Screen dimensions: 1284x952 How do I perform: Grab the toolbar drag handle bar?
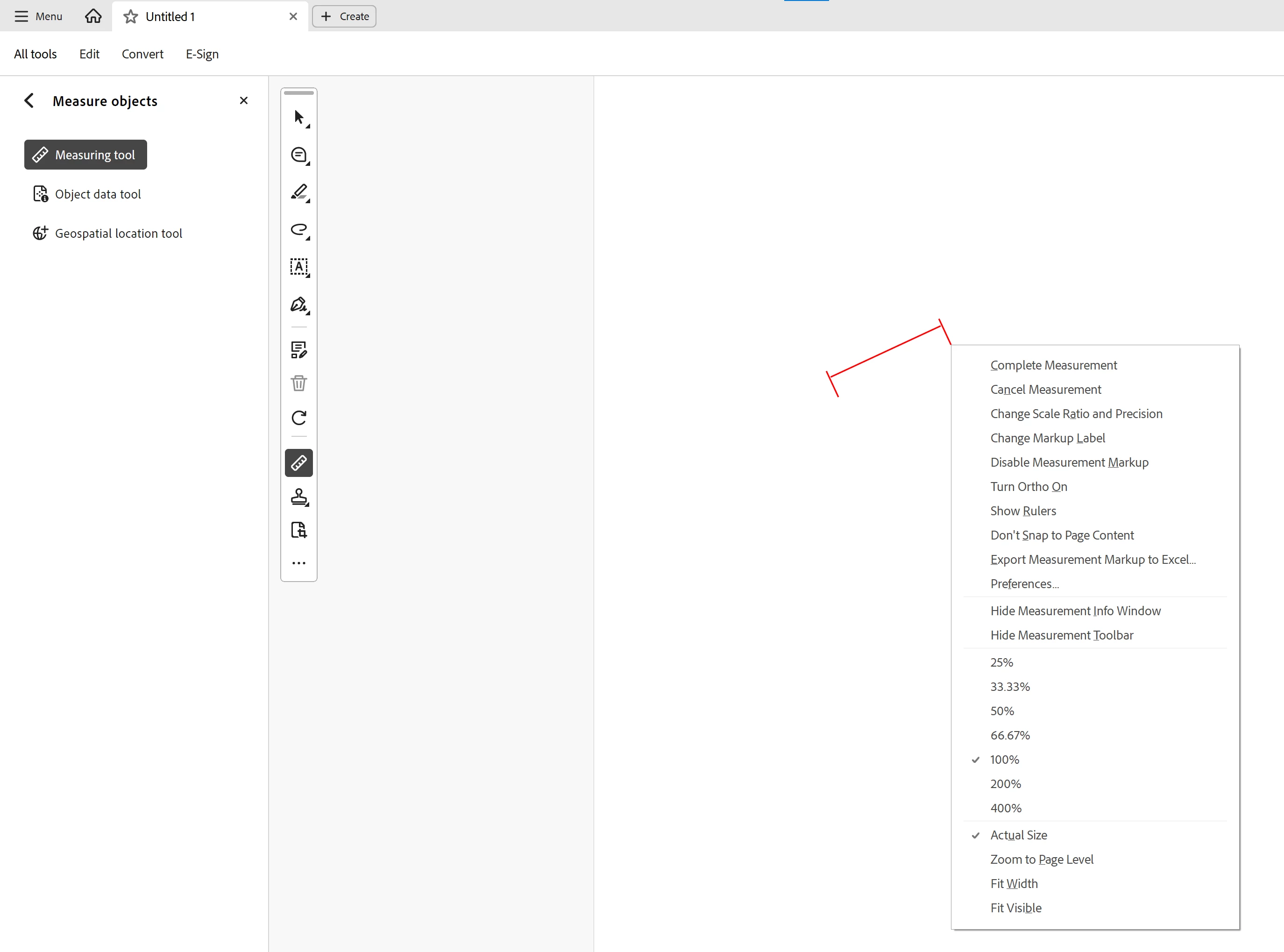(x=298, y=93)
